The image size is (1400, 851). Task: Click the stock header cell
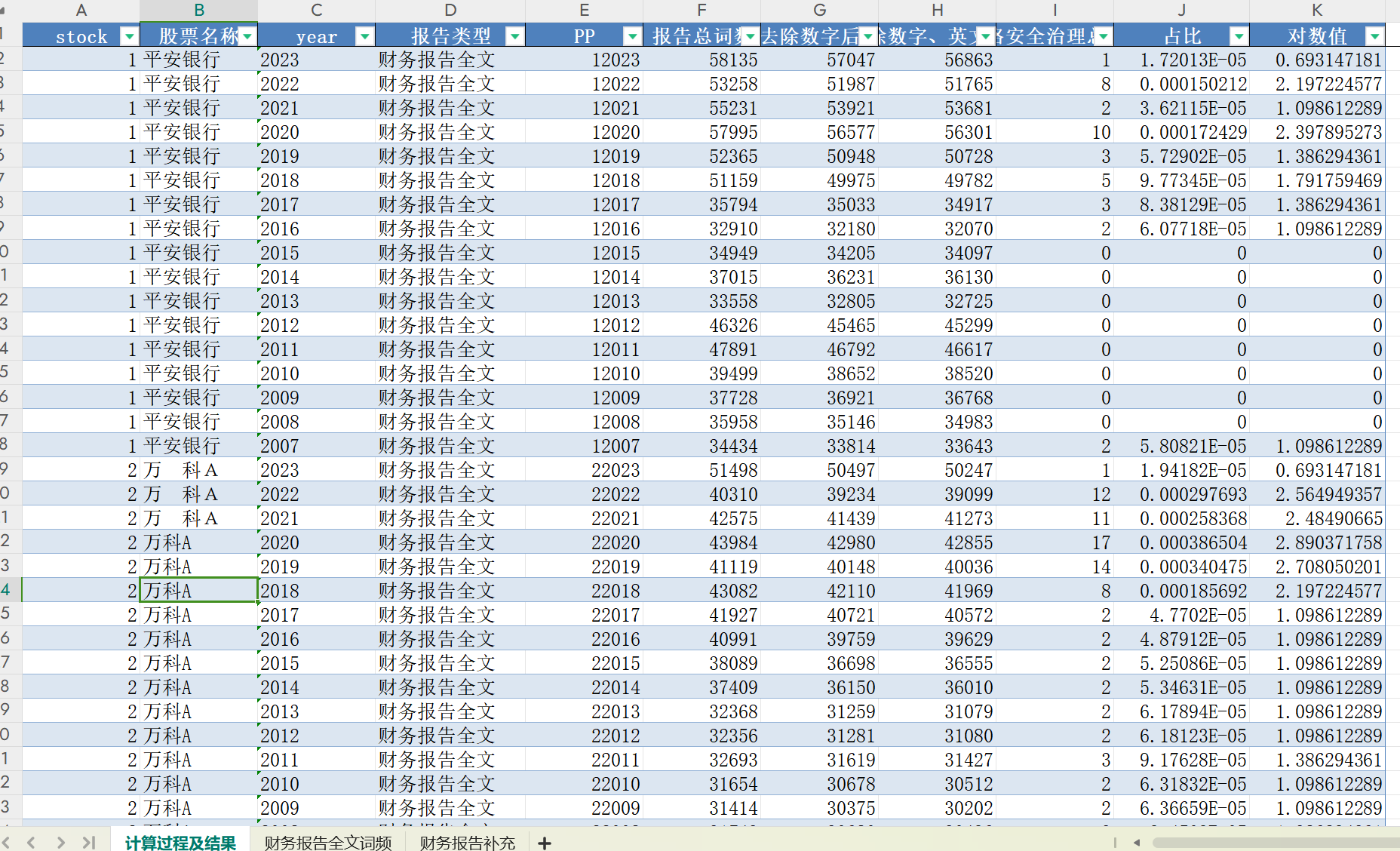pos(81,36)
